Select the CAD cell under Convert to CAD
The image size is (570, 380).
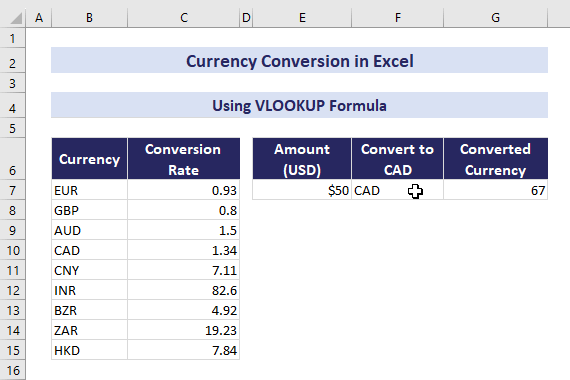398,189
